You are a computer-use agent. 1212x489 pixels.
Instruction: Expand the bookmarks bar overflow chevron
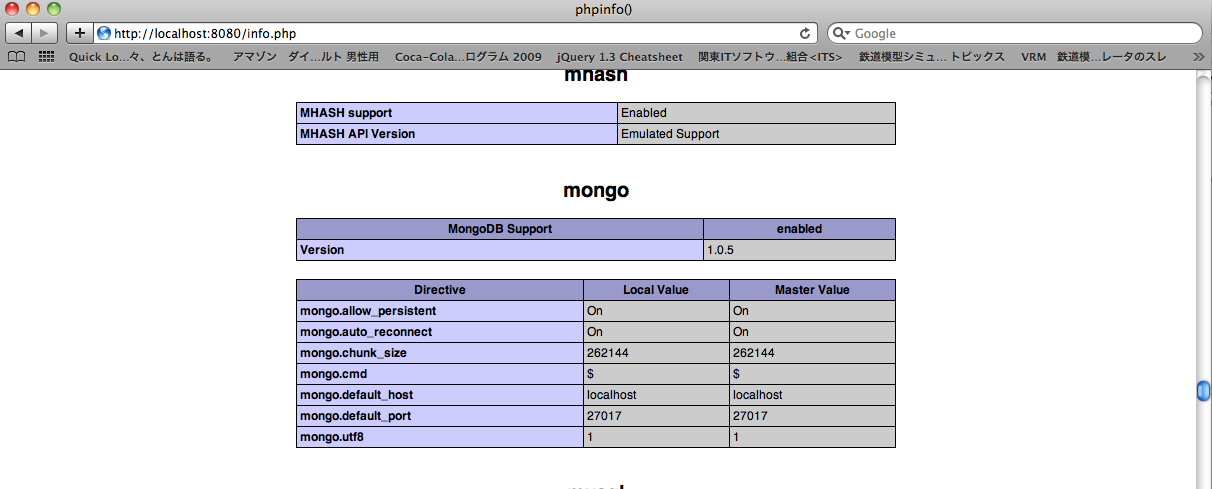point(1199,57)
